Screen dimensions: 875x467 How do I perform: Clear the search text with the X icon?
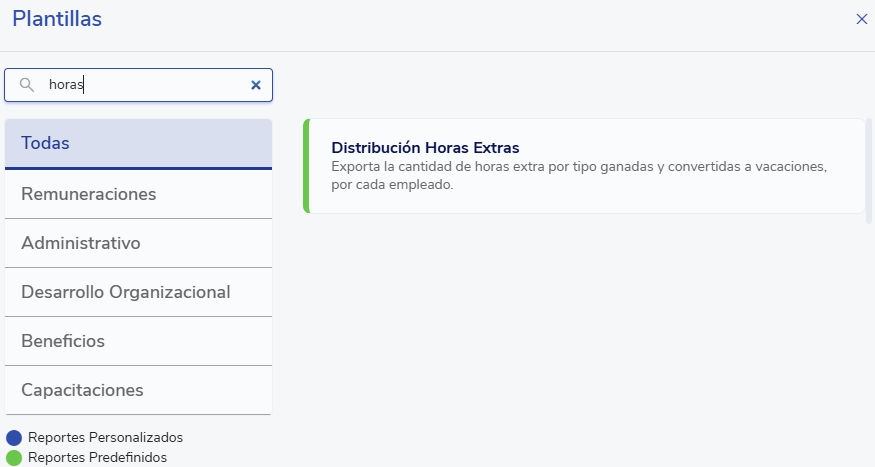(256, 85)
